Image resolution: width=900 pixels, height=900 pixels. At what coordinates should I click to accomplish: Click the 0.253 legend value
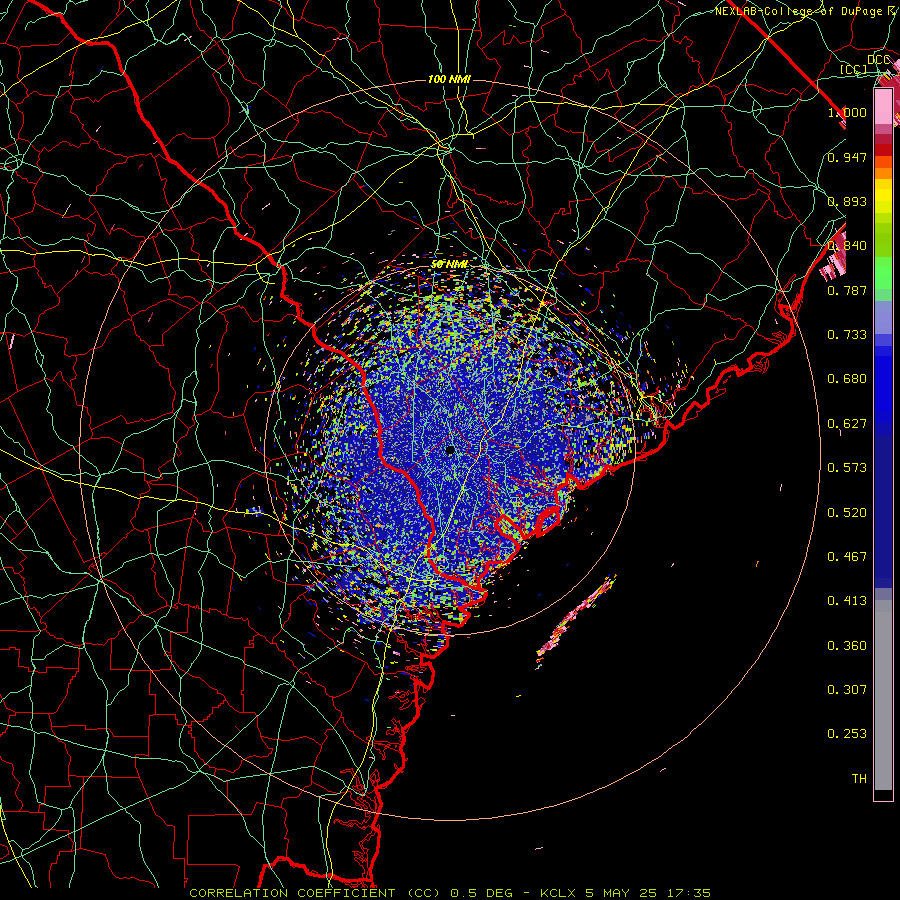847,734
